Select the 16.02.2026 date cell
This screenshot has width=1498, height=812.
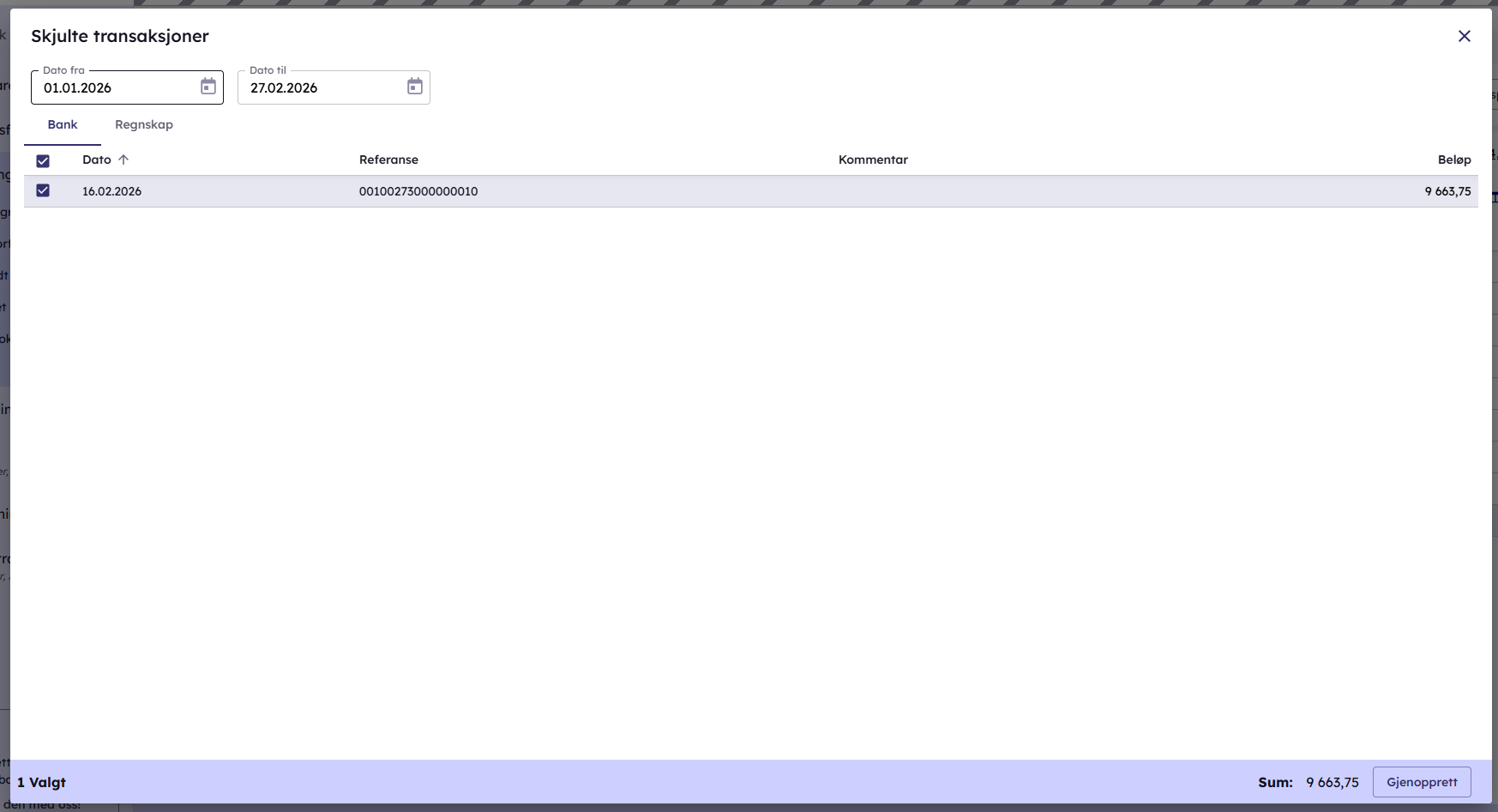[x=111, y=192]
